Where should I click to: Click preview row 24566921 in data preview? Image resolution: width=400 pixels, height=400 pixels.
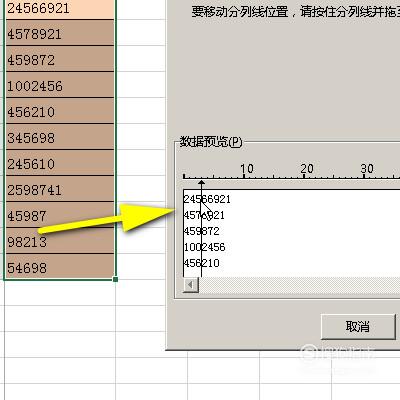coord(207,199)
